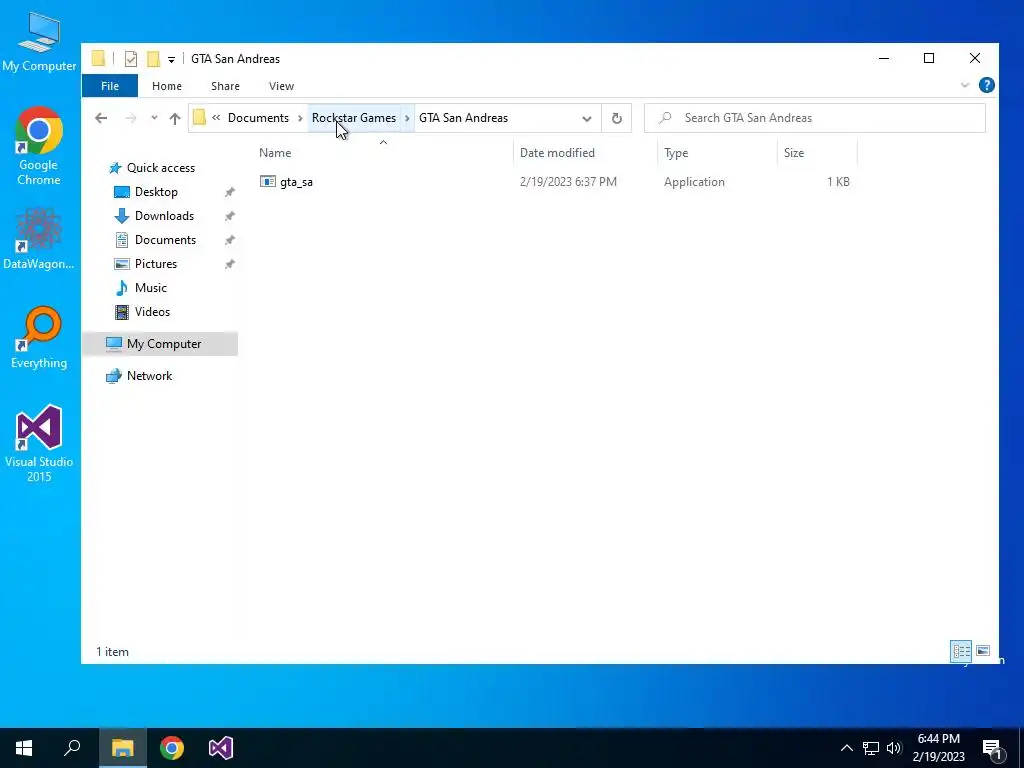Click the 2/19/2023 6:37 PM date cell
This screenshot has height=768, width=1024.
click(568, 182)
